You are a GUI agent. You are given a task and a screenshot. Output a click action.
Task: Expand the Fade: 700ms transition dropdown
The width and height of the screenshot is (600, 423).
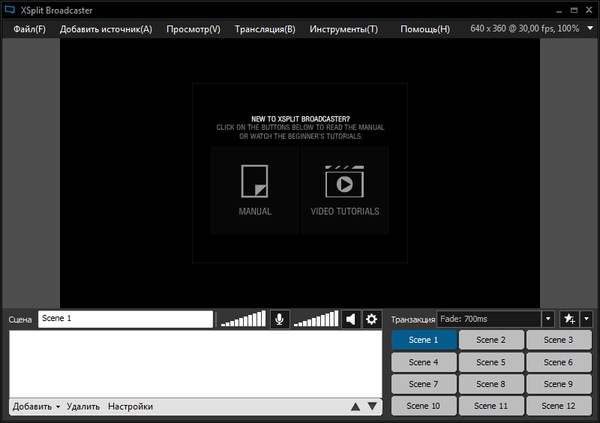click(x=547, y=319)
